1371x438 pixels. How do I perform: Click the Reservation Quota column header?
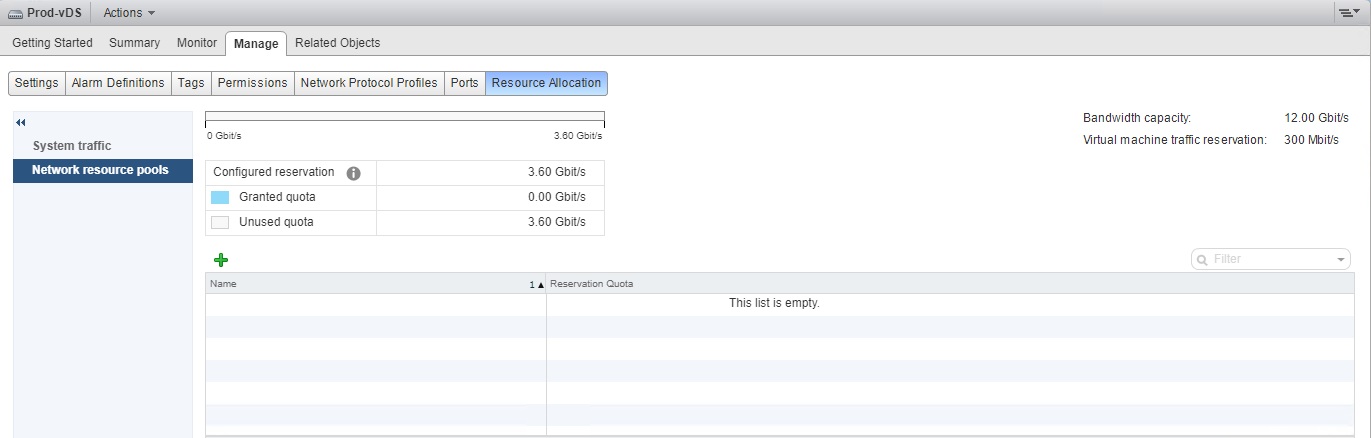[591, 284]
